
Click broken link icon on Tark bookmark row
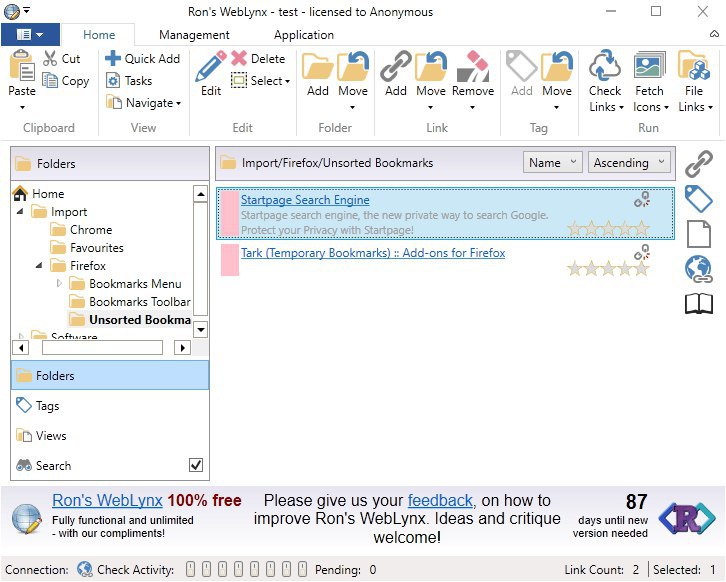pos(642,252)
